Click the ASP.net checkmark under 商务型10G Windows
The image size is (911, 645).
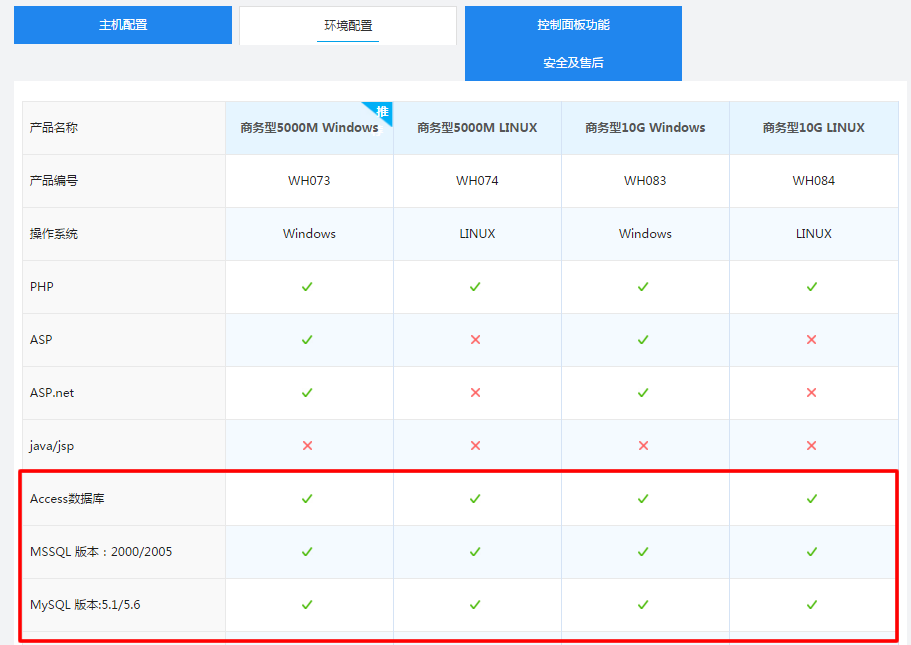coord(644,393)
